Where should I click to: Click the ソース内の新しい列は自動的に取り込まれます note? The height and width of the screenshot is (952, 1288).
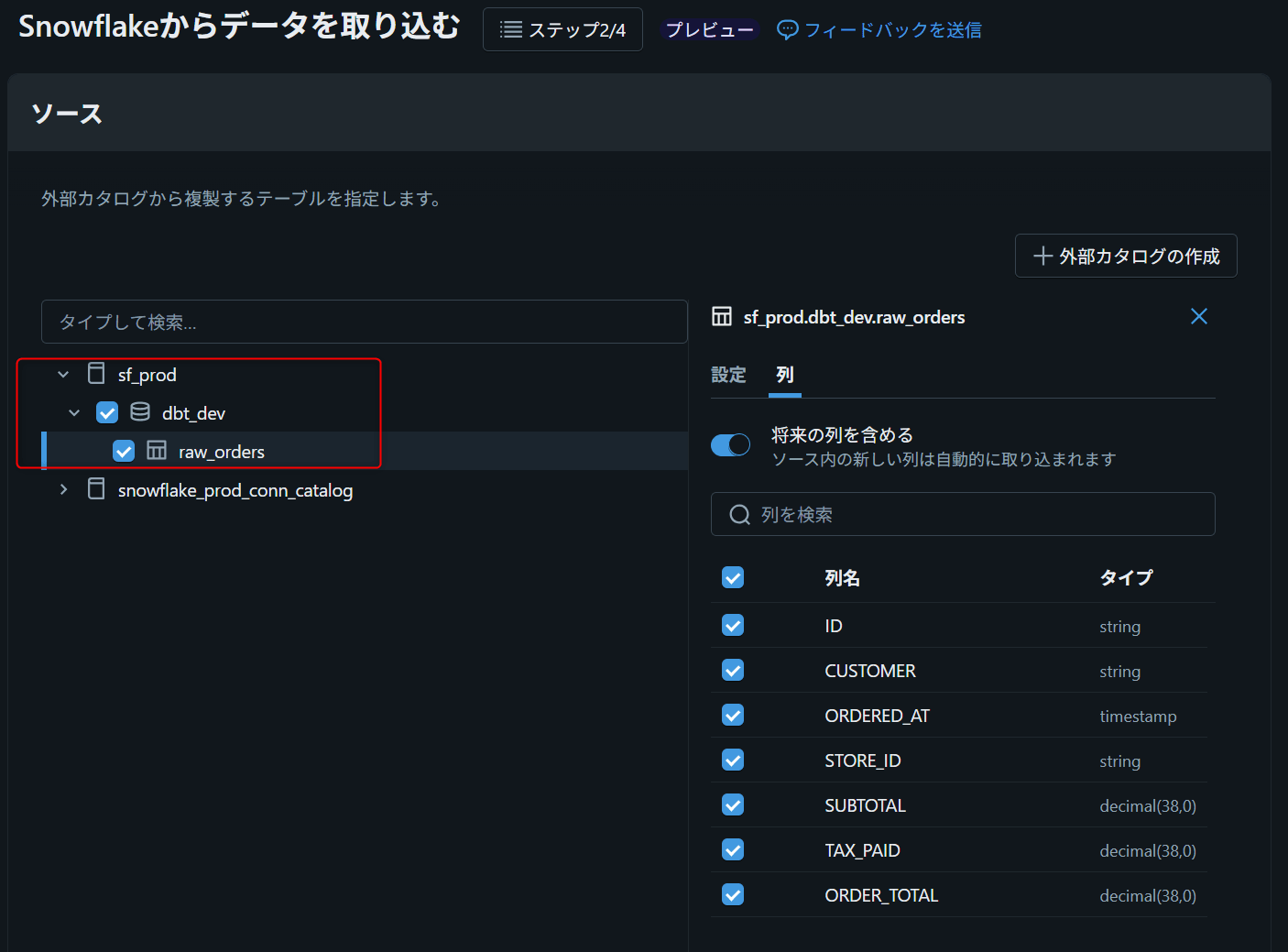tap(944, 459)
